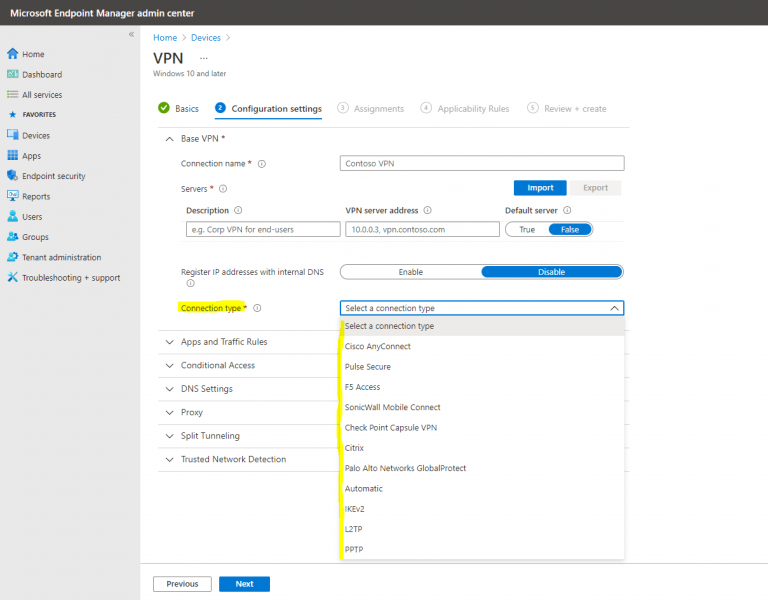Click info icon beside Connection name

[262, 164]
